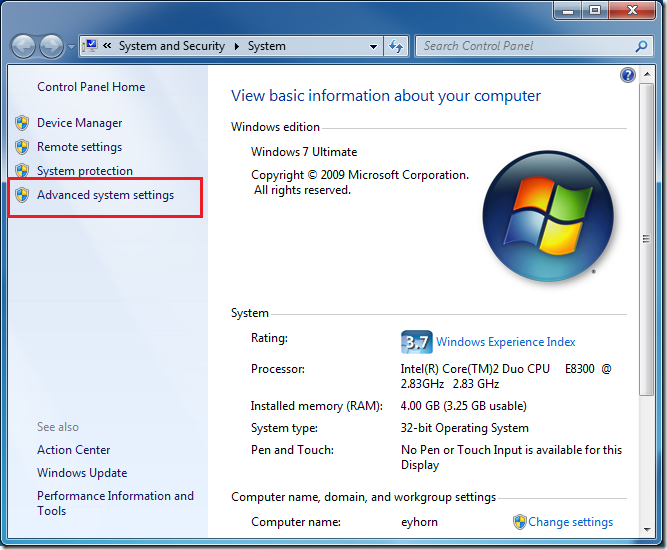Click the Control Panel icon in address bar
The height and width of the screenshot is (550, 667).
coord(91,45)
